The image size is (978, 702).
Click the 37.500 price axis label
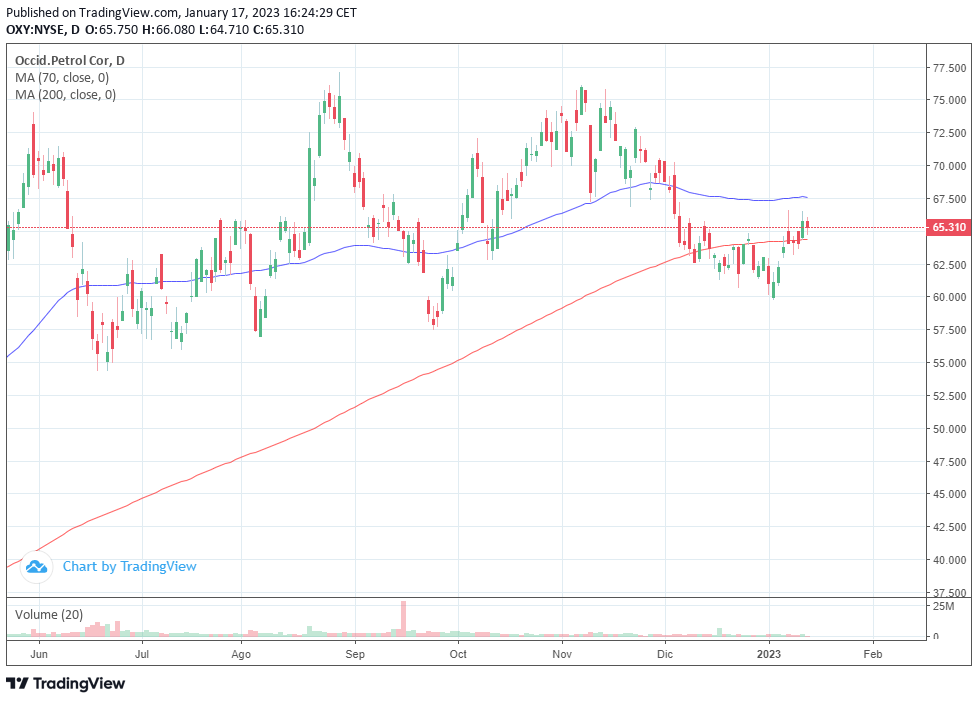tap(949, 593)
